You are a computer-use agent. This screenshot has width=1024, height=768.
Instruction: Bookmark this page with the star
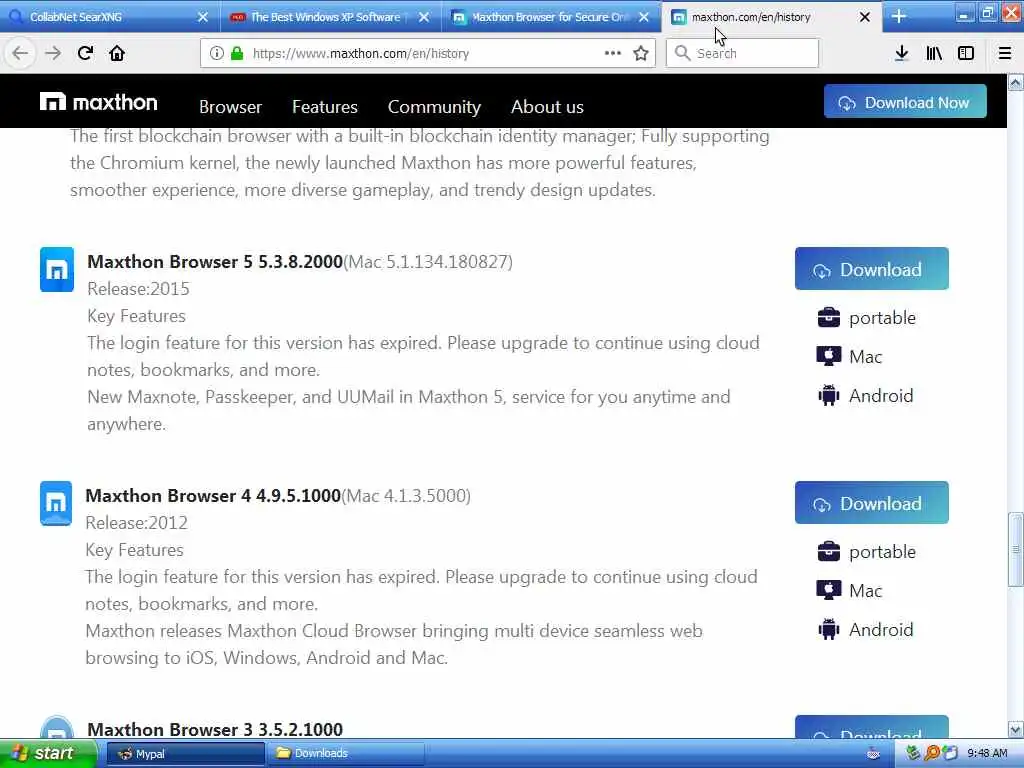click(x=641, y=53)
